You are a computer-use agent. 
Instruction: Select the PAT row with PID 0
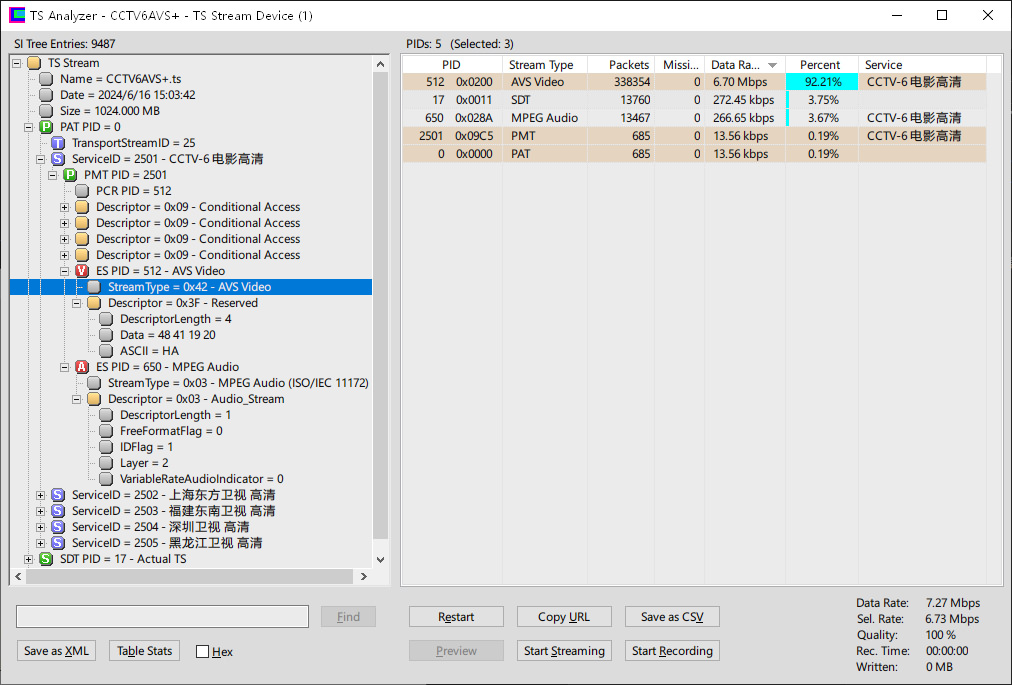[x=694, y=154]
